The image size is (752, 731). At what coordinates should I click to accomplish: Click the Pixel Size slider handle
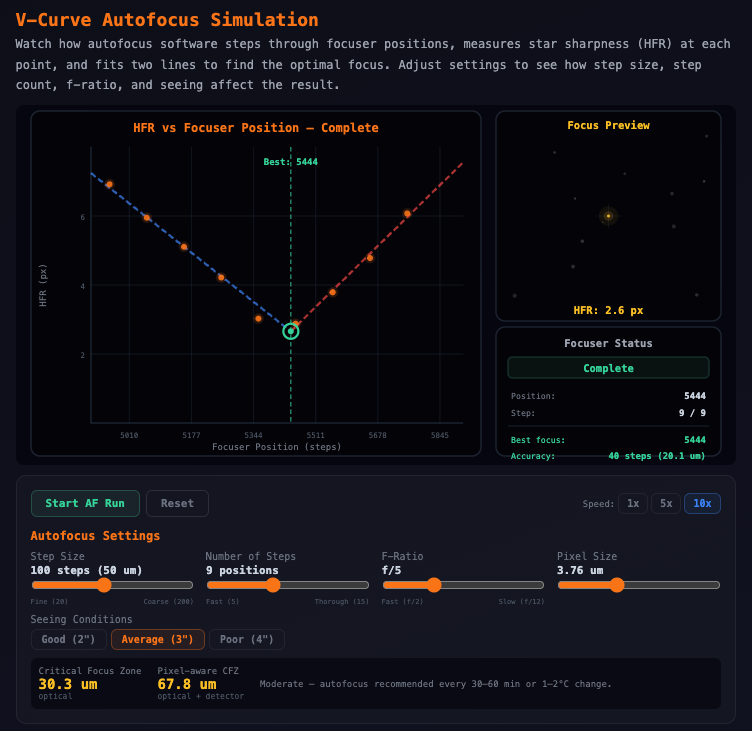click(x=617, y=585)
